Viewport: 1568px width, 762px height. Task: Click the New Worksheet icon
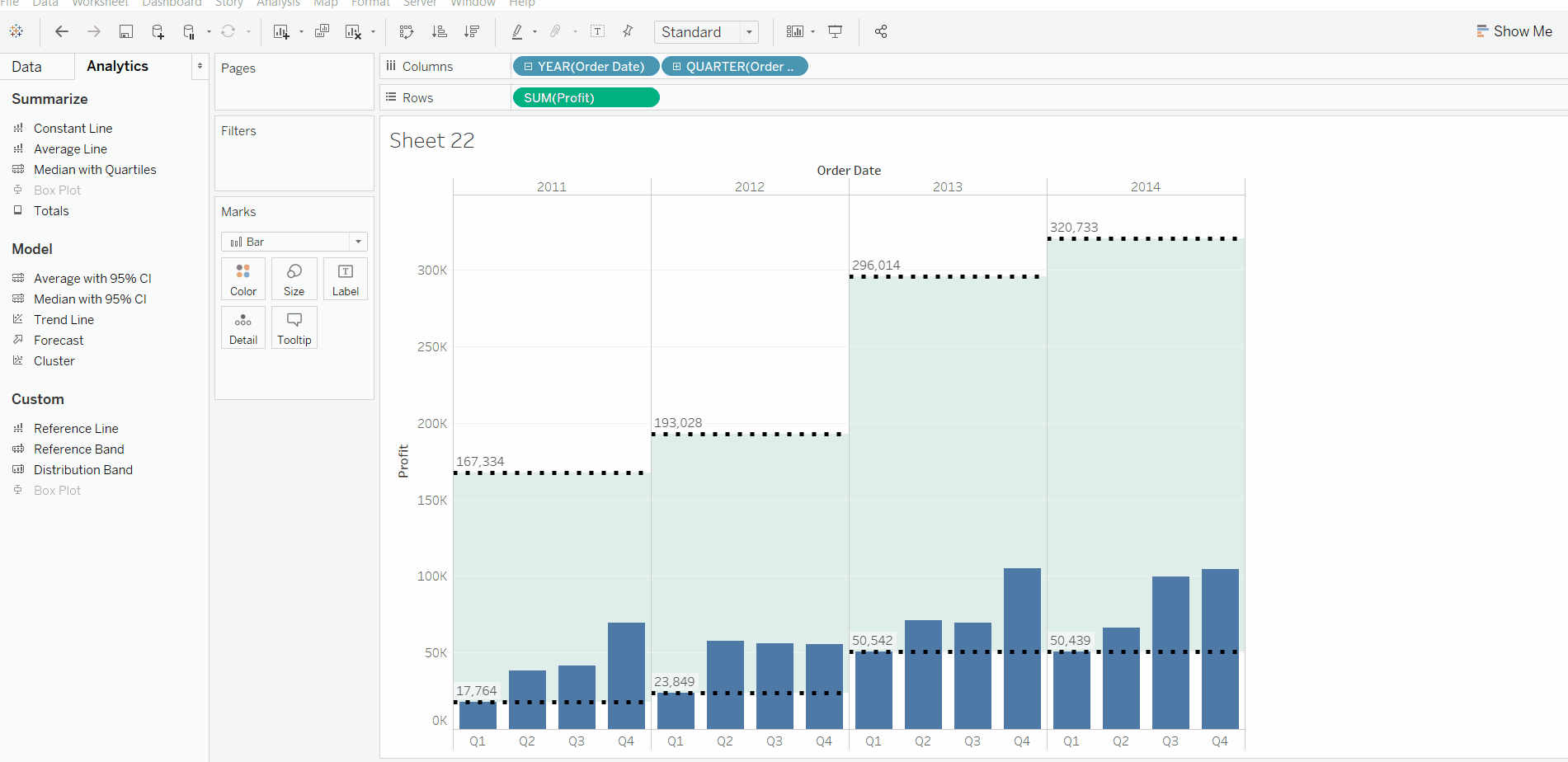pyautogui.click(x=281, y=31)
